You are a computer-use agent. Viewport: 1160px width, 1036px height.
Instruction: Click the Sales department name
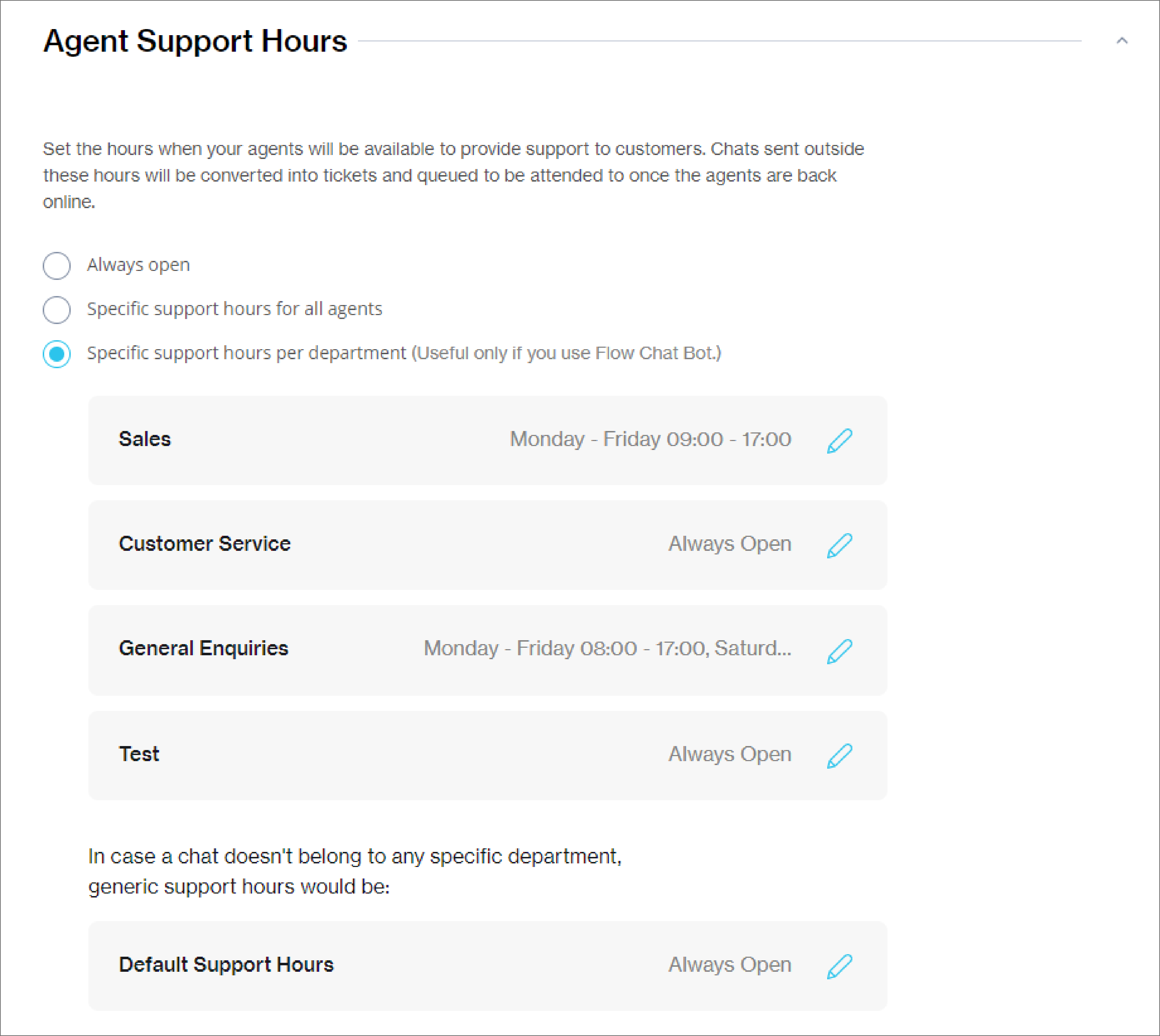[145, 439]
